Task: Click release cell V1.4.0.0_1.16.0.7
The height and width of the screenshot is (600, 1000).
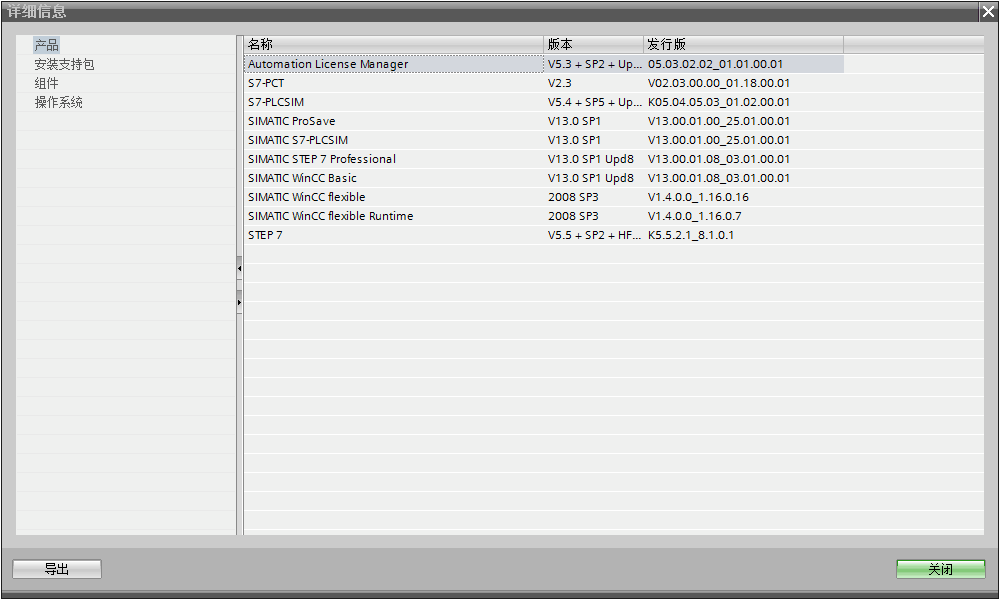Action: click(x=743, y=216)
